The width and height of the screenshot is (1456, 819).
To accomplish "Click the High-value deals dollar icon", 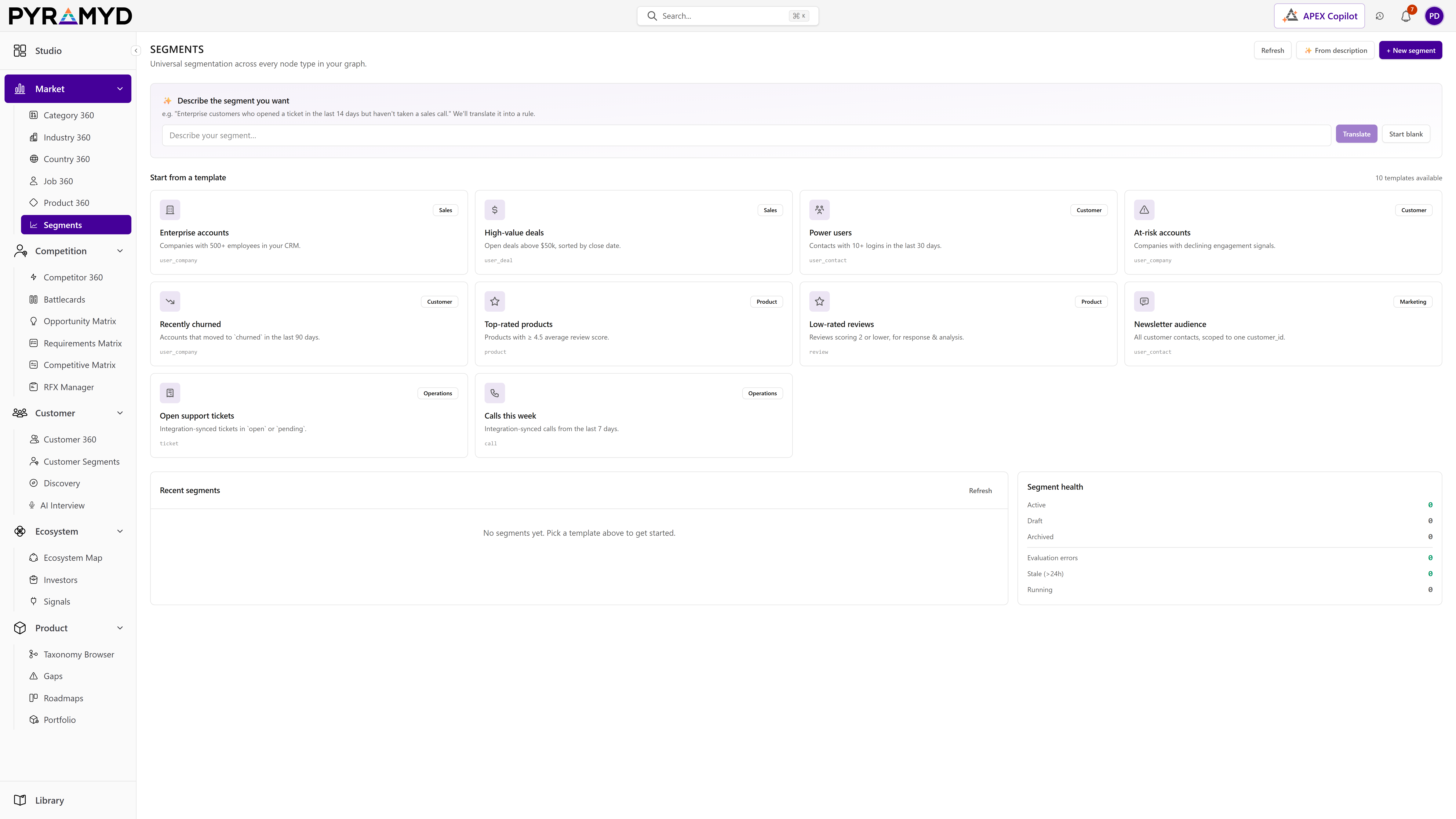I will (x=495, y=210).
